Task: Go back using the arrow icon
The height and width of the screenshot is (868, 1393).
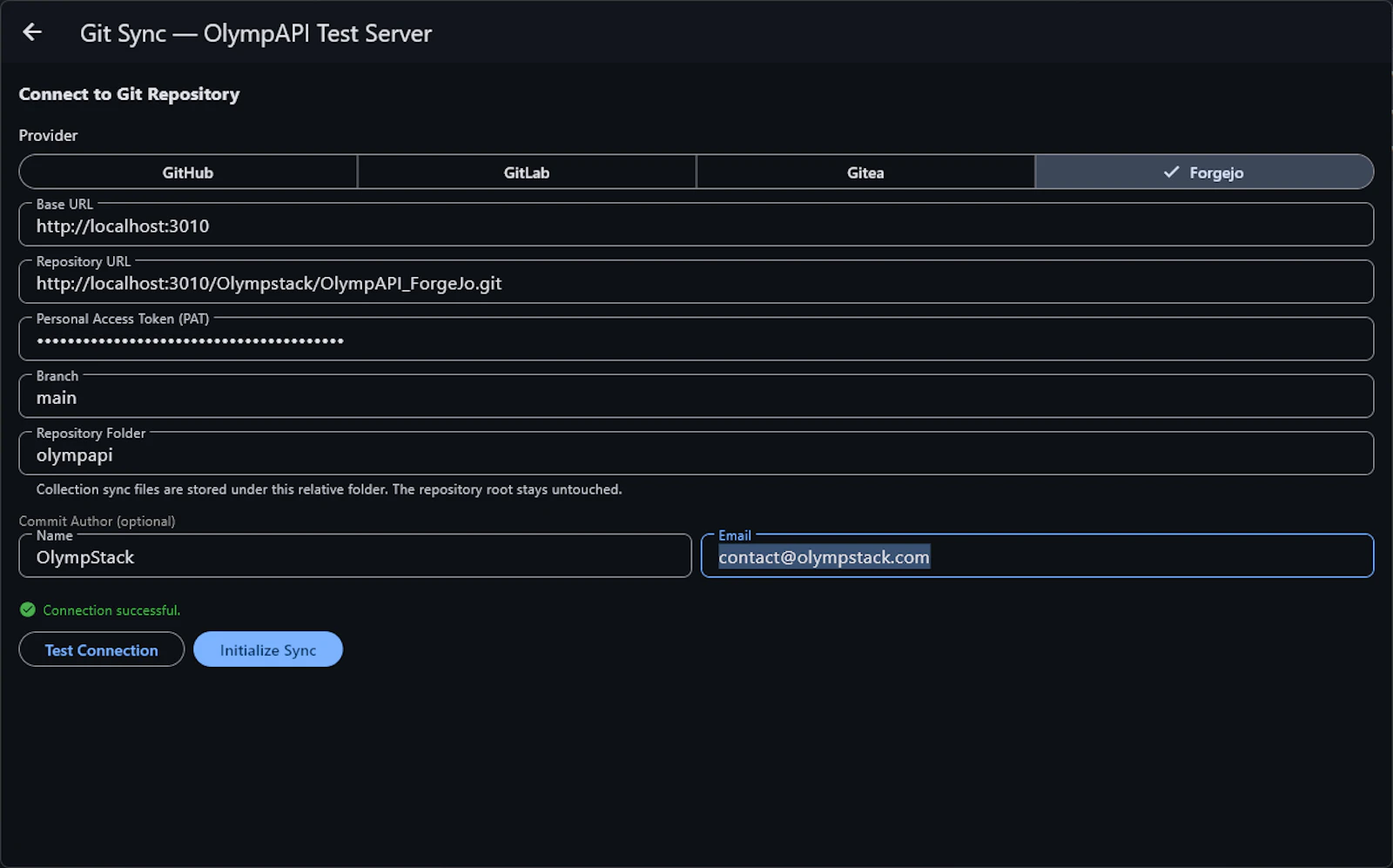Action: (32, 32)
